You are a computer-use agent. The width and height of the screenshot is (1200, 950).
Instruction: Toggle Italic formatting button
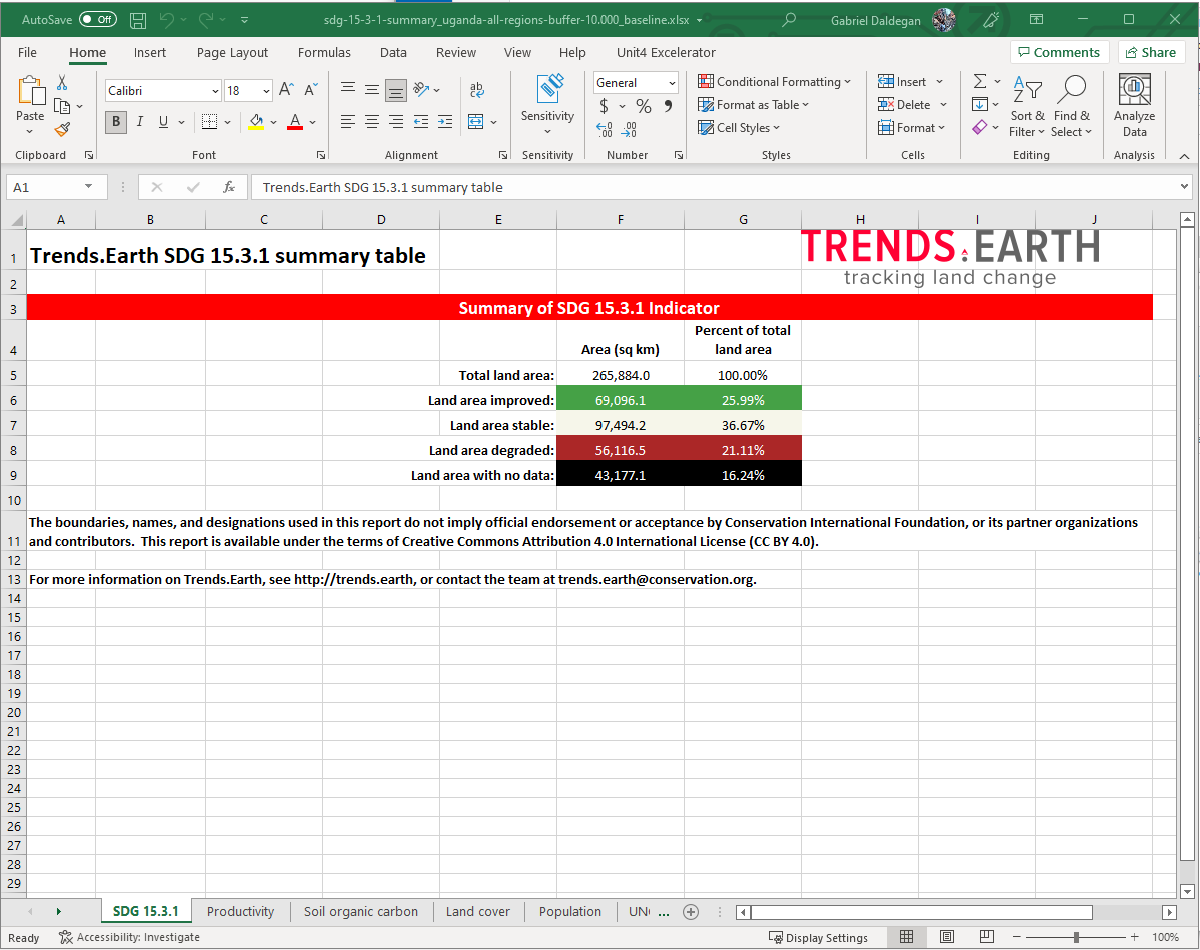pyautogui.click(x=140, y=122)
